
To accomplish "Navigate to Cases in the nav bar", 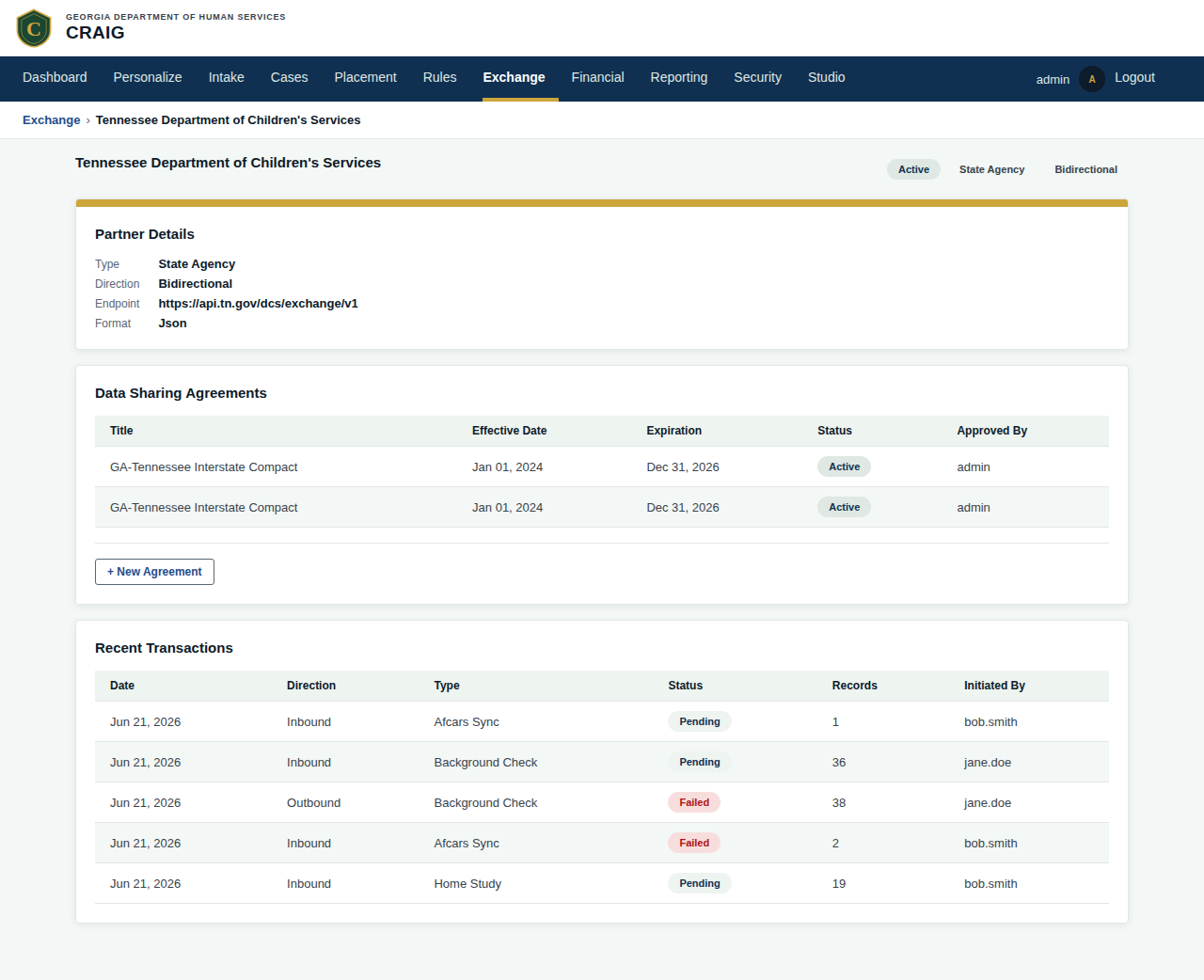I will (x=290, y=77).
